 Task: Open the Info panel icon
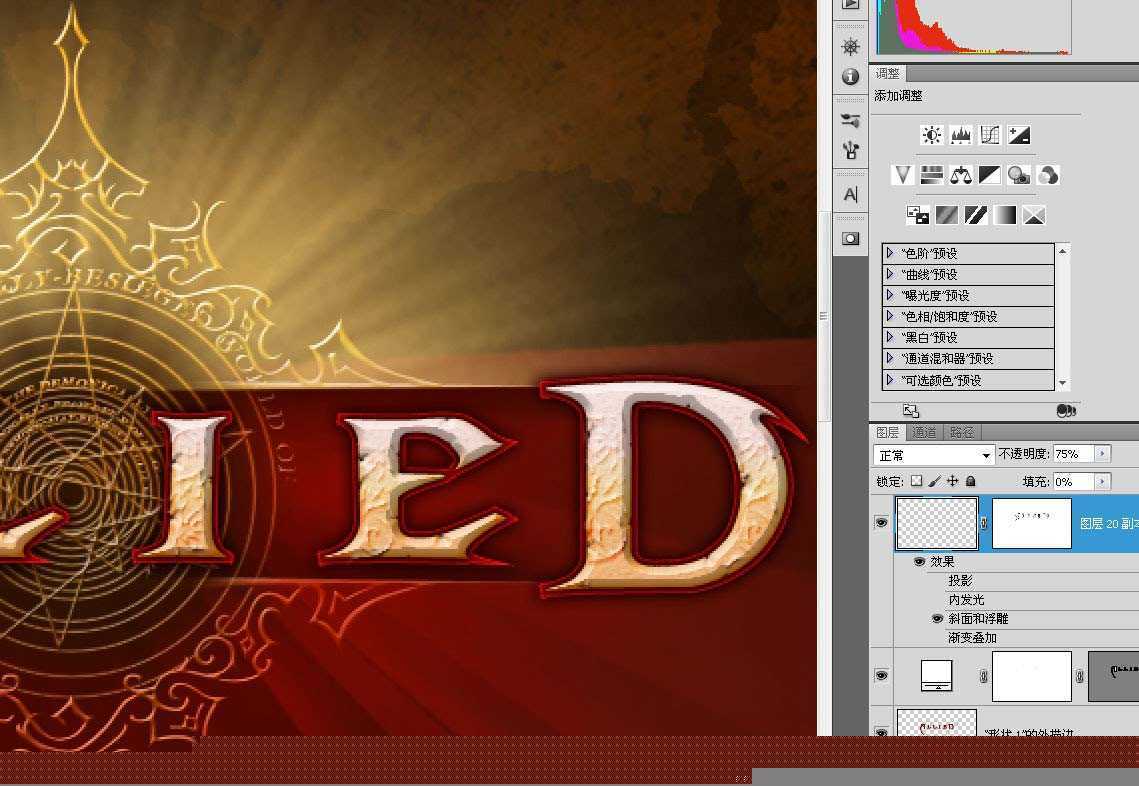pyautogui.click(x=851, y=77)
